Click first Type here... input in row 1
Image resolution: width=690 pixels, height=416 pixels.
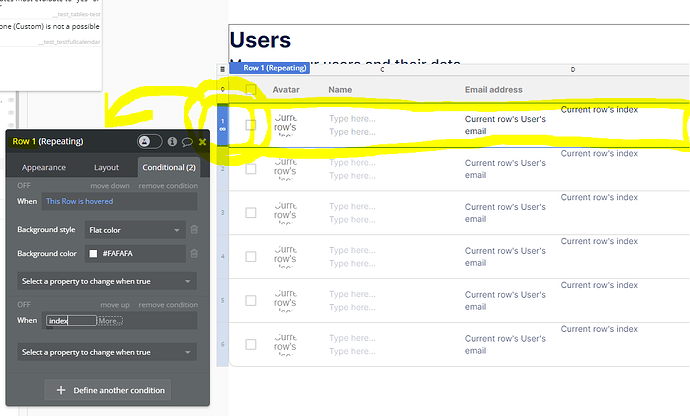[x=352, y=118]
